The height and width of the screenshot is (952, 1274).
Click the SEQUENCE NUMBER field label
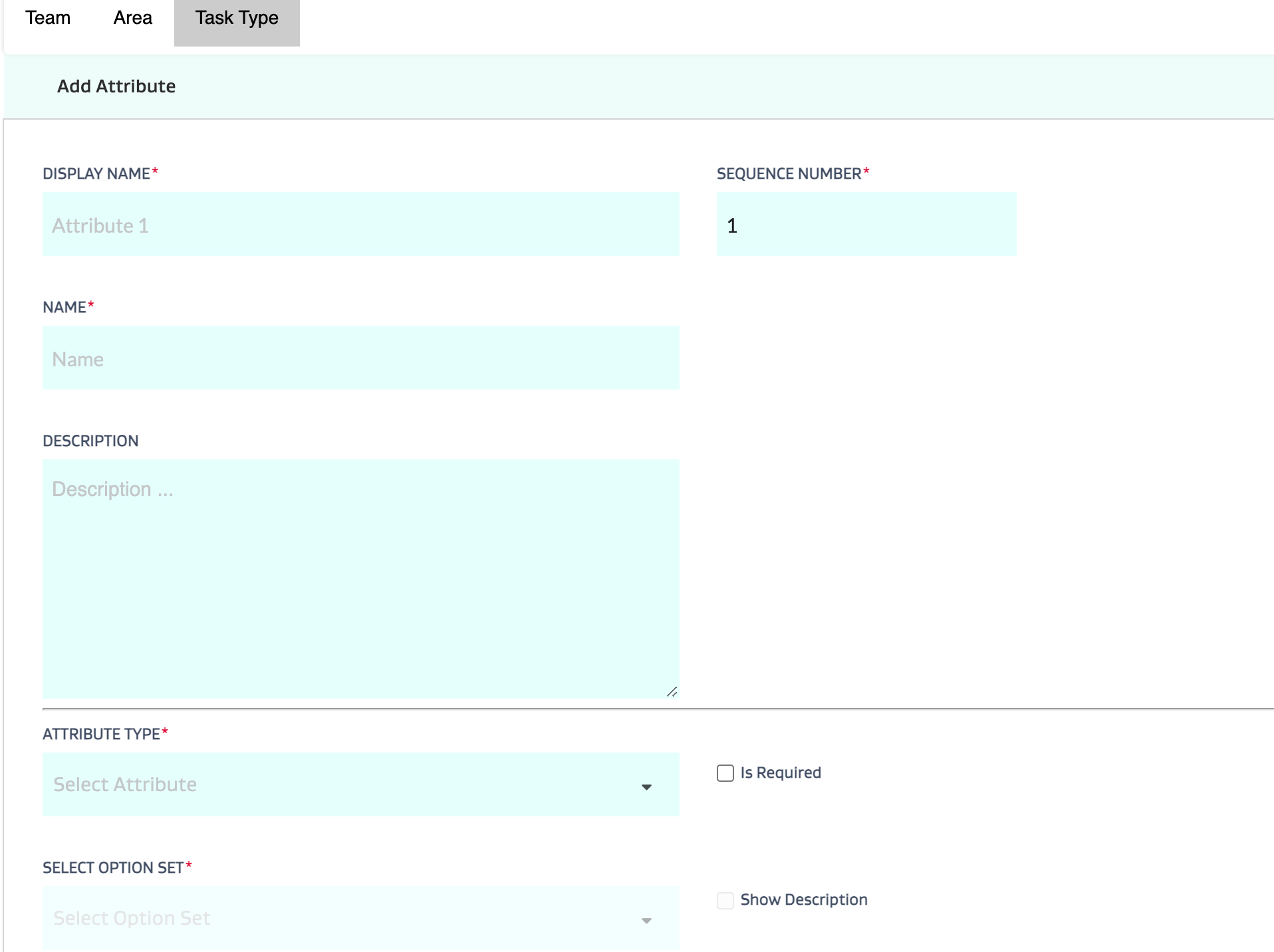point(789,174)
